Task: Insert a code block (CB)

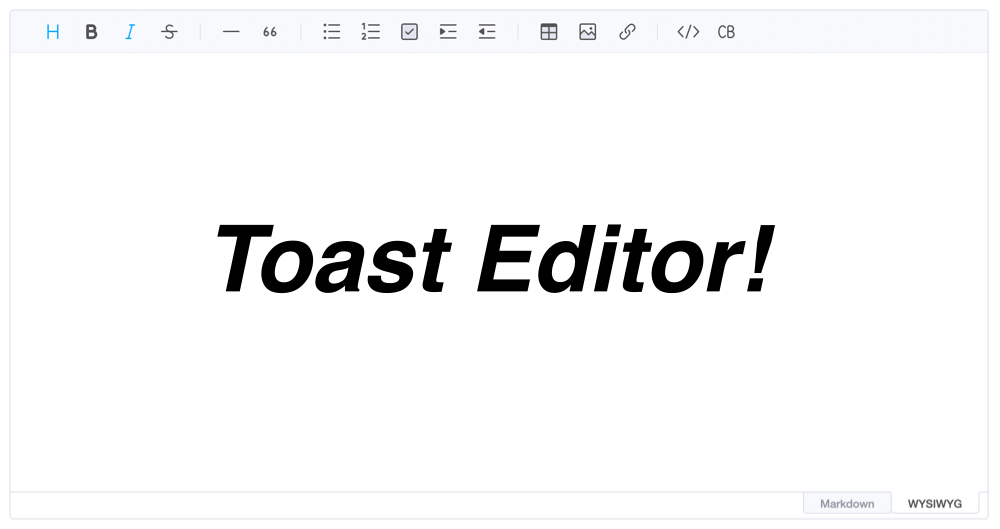Action: 726,32
